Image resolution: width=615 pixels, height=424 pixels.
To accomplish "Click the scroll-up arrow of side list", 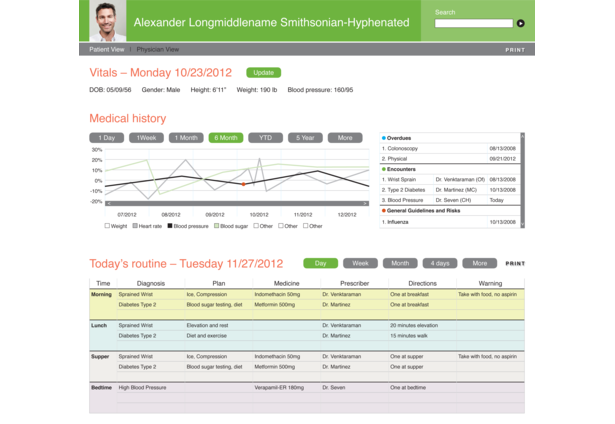I will pos(522,135).
